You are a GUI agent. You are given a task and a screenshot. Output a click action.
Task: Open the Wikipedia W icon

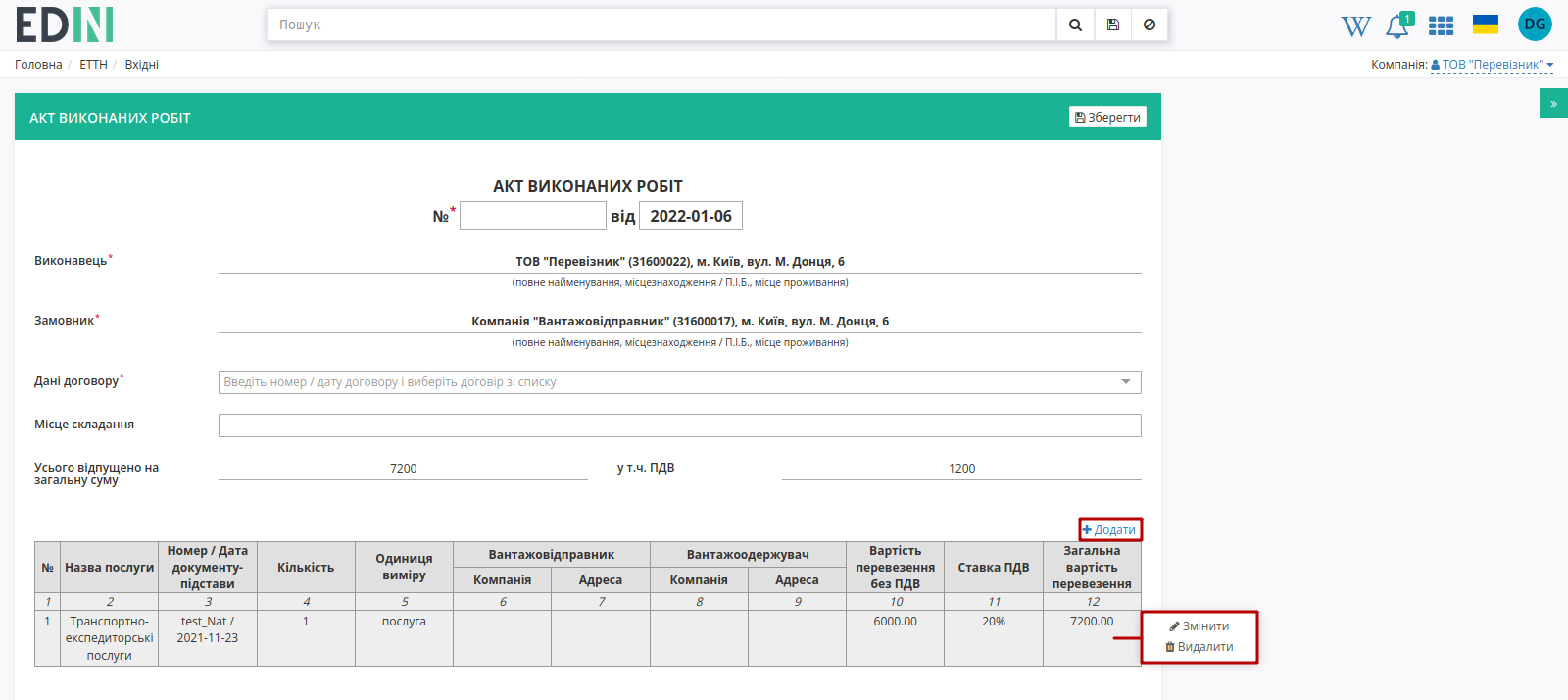click(x=1356, y=25)
